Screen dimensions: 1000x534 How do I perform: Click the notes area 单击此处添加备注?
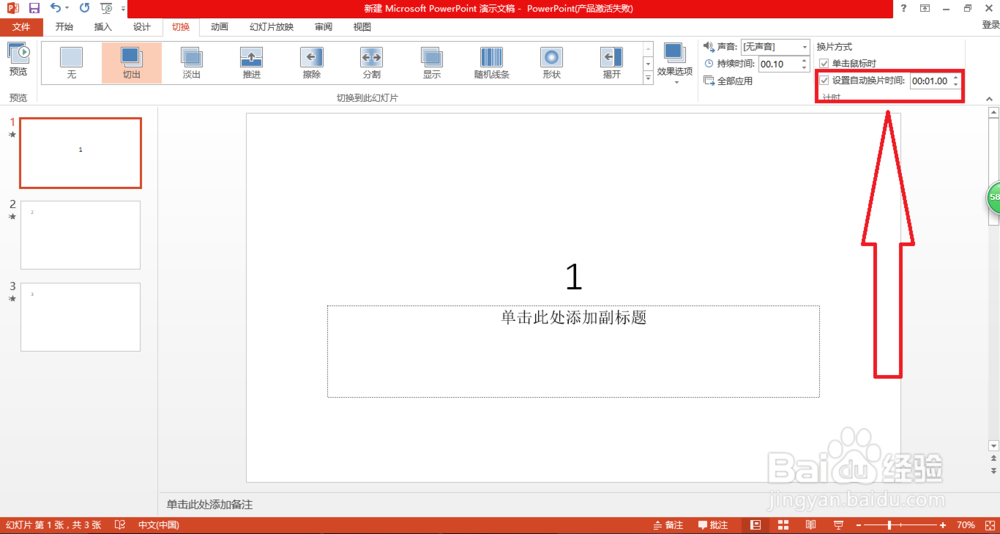[x=209, y=505]
